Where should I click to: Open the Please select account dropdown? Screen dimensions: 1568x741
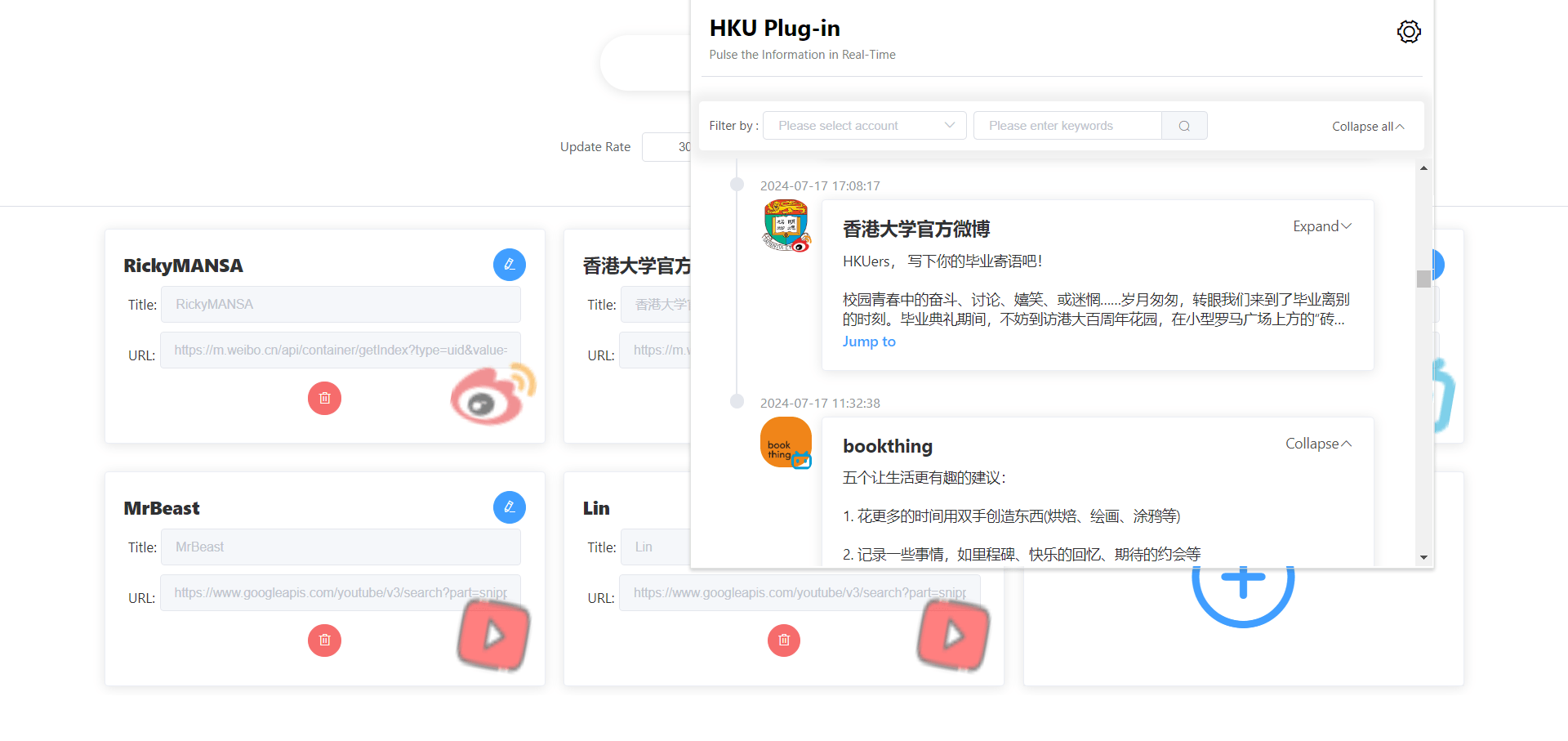tap(865, 126)
